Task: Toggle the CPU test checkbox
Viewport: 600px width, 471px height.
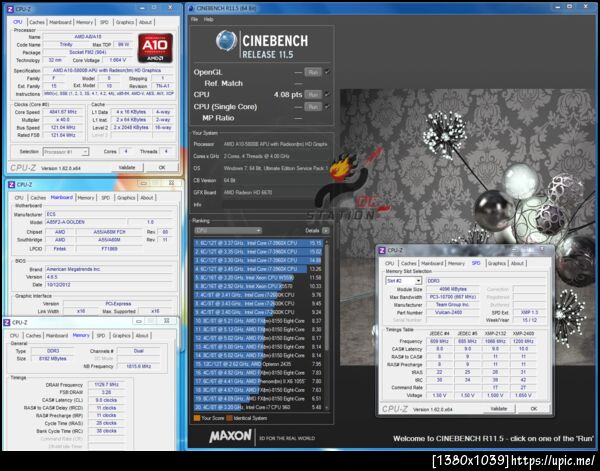Action: pyautogui.click(x=327, y=94)
